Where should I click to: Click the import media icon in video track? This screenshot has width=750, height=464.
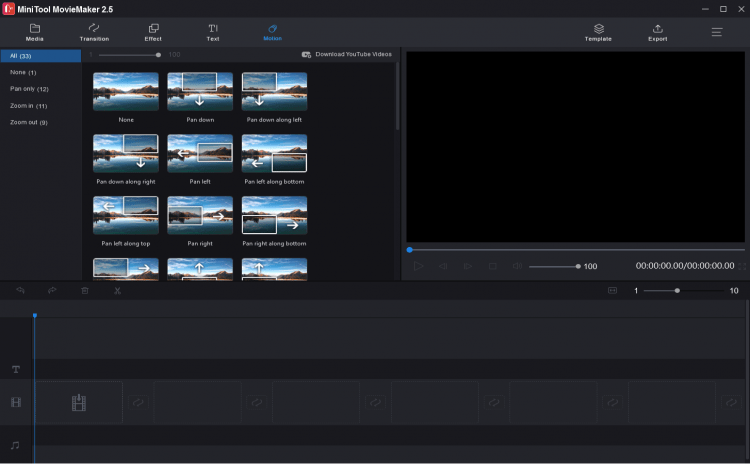pos(79,403)
